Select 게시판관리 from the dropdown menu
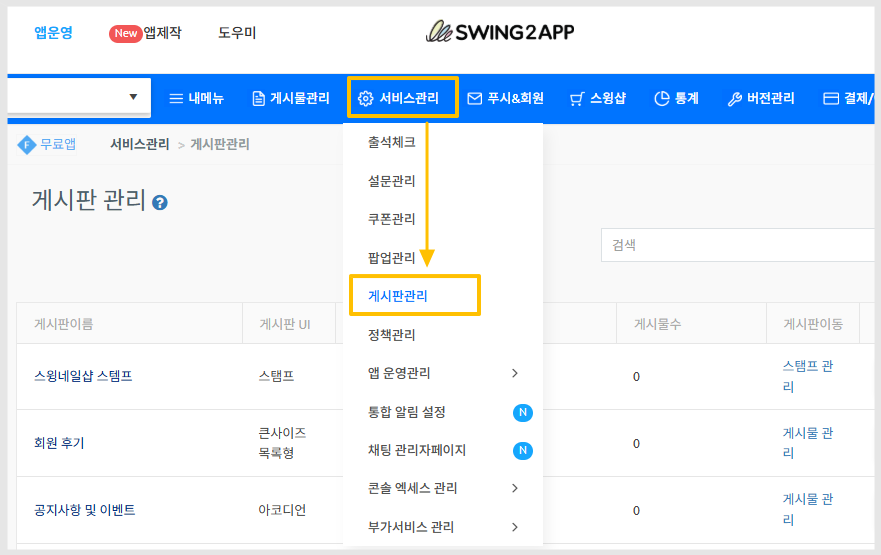The image size is (881, 555). tap(405, 296)
